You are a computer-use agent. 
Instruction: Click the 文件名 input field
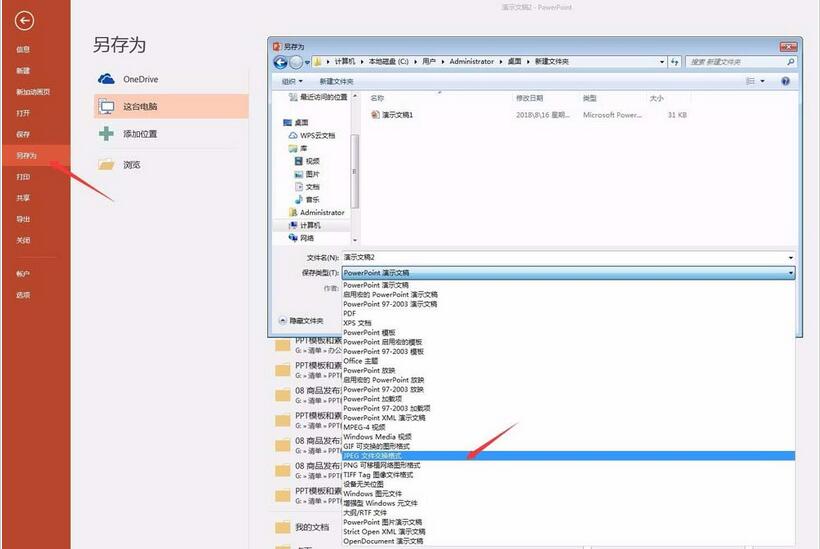(564, 257)
